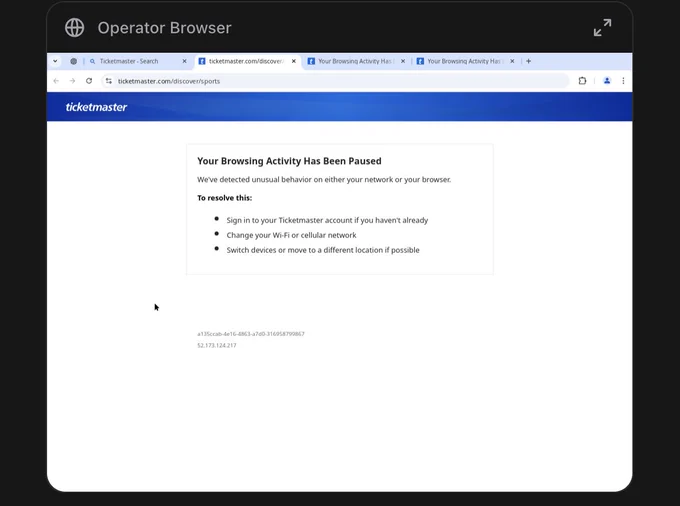Image resolution: width=680 pixels, height=506 pixels.
Task: Close the ticketmaster.com/discover tab
Action: point(294,61)
